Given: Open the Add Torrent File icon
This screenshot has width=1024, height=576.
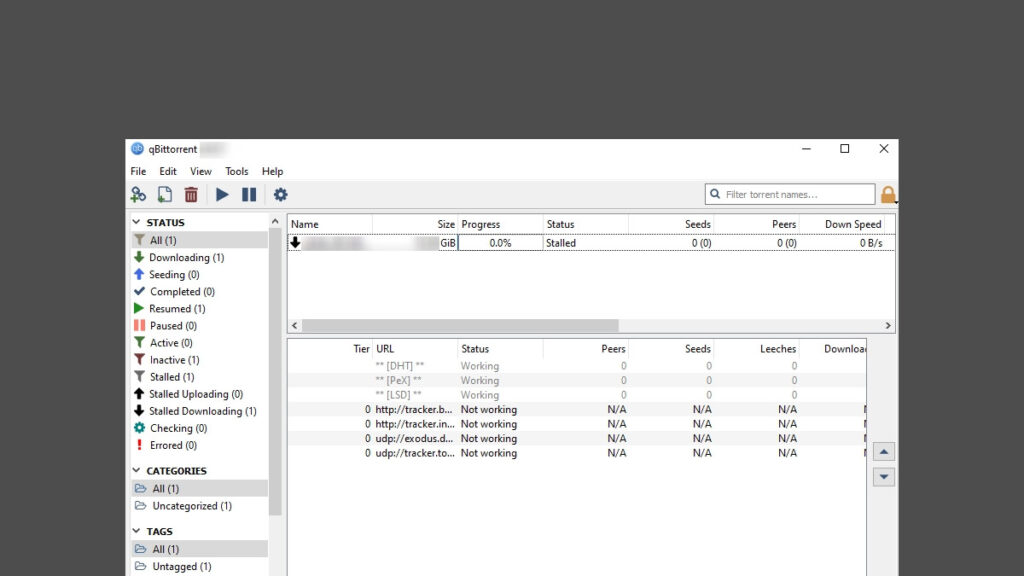Looking at the screenshot, I should (164, 194).
